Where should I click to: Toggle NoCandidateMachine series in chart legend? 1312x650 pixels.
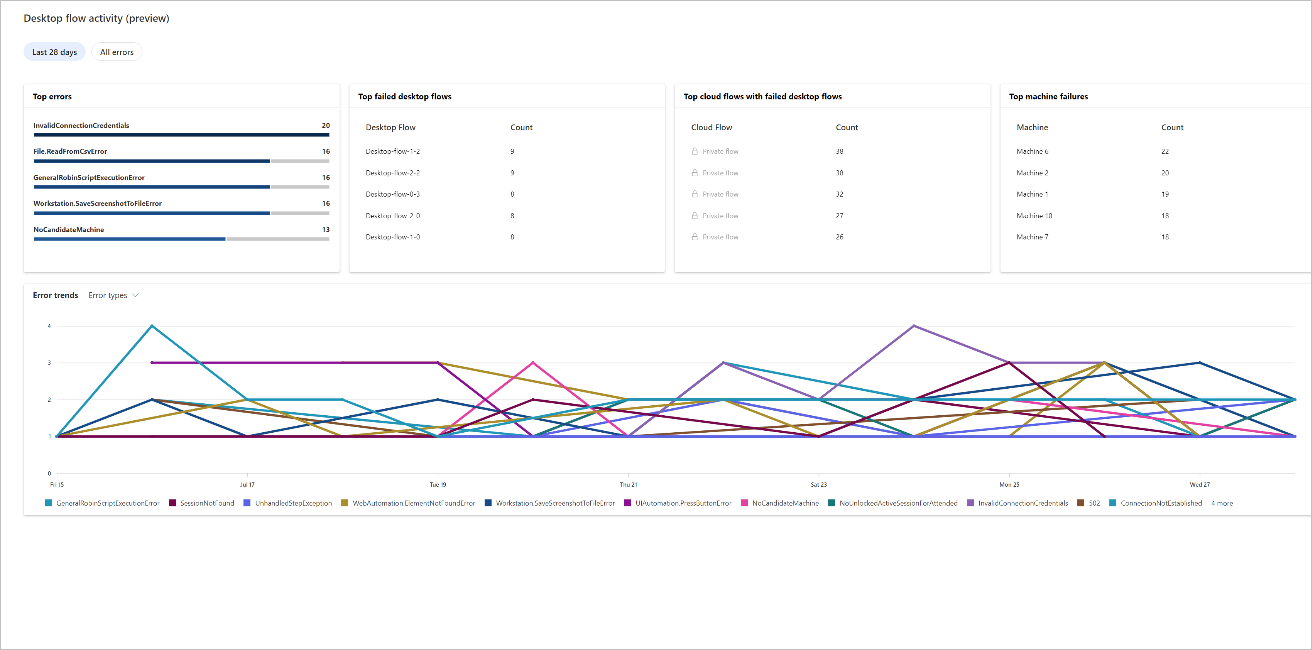(x=785, y=503)
